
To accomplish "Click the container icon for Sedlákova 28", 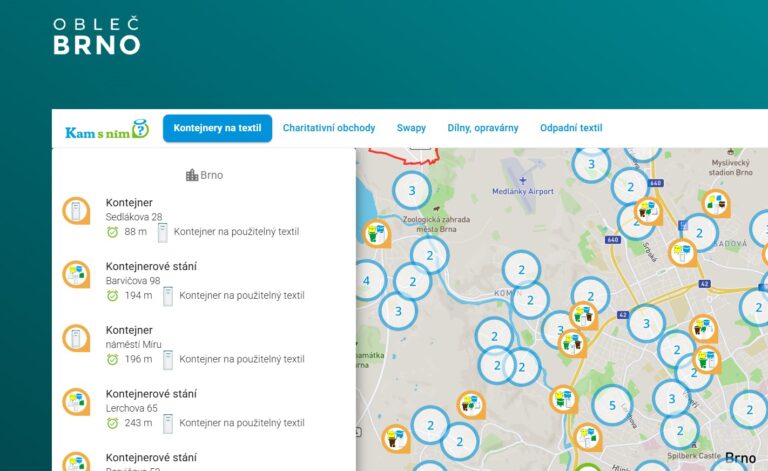I will pyautogui.click(x=76, y=211).
